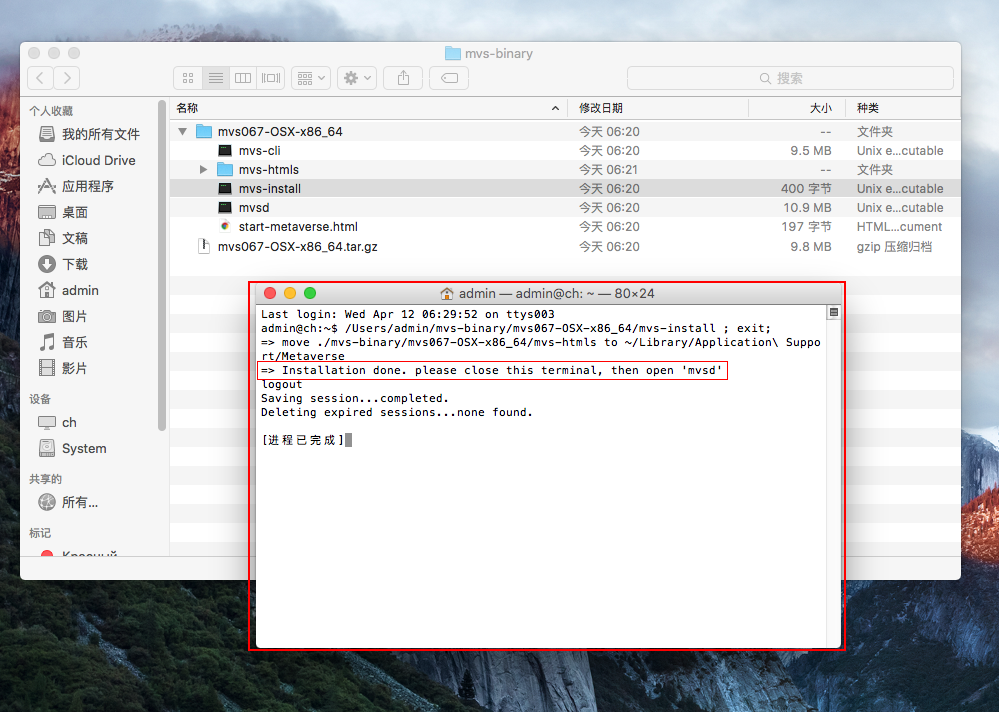Zoom the Terminal window with green button
The width and height of the screenshot is (999, 712).
pos(310,293)
